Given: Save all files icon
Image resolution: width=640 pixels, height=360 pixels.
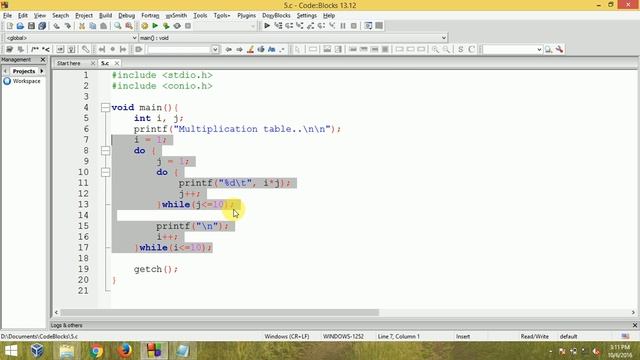Looking at the screenshot, I should (x=42, y=26).
